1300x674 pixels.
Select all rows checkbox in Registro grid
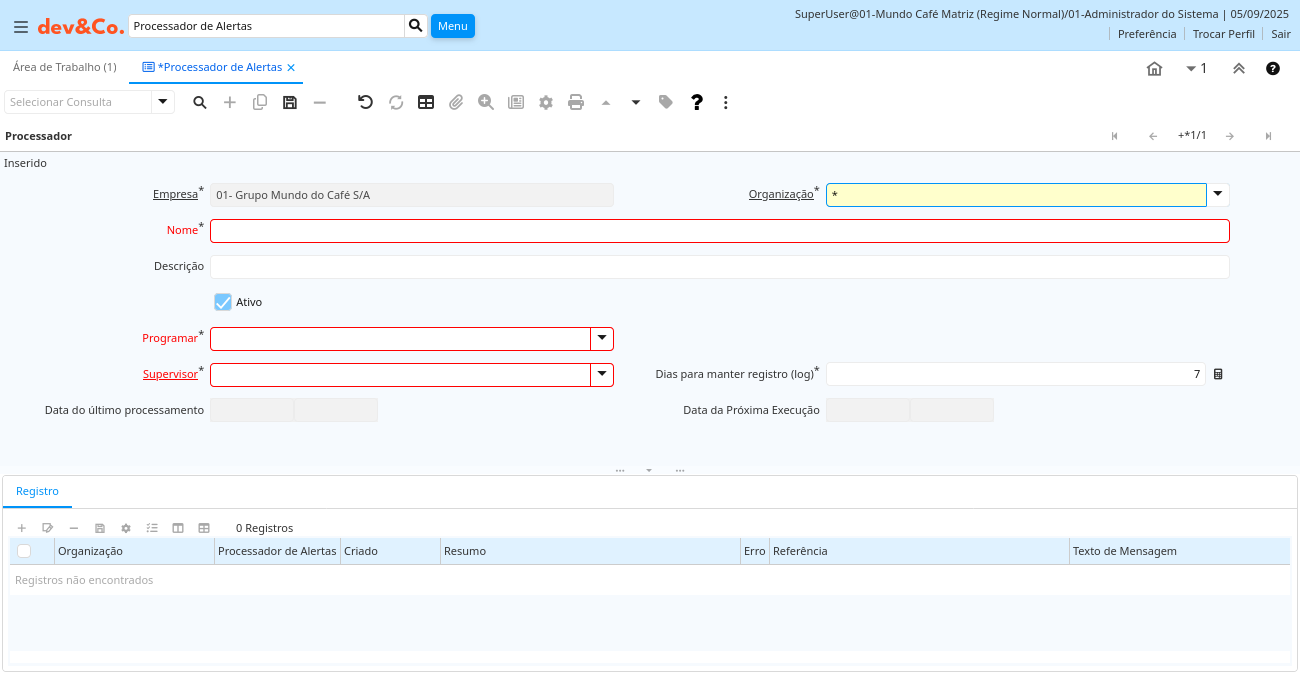tap(24, 551)
